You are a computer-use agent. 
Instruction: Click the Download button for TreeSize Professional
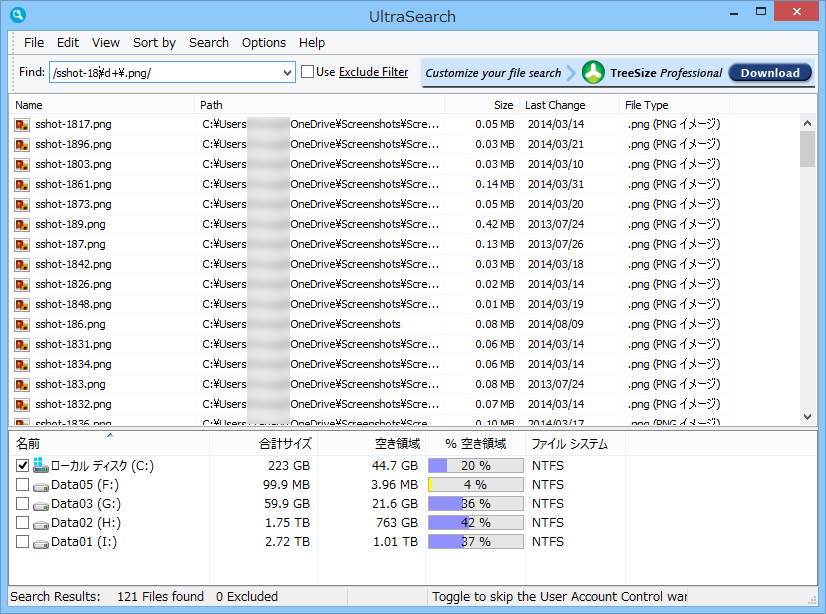pos(770,73)
